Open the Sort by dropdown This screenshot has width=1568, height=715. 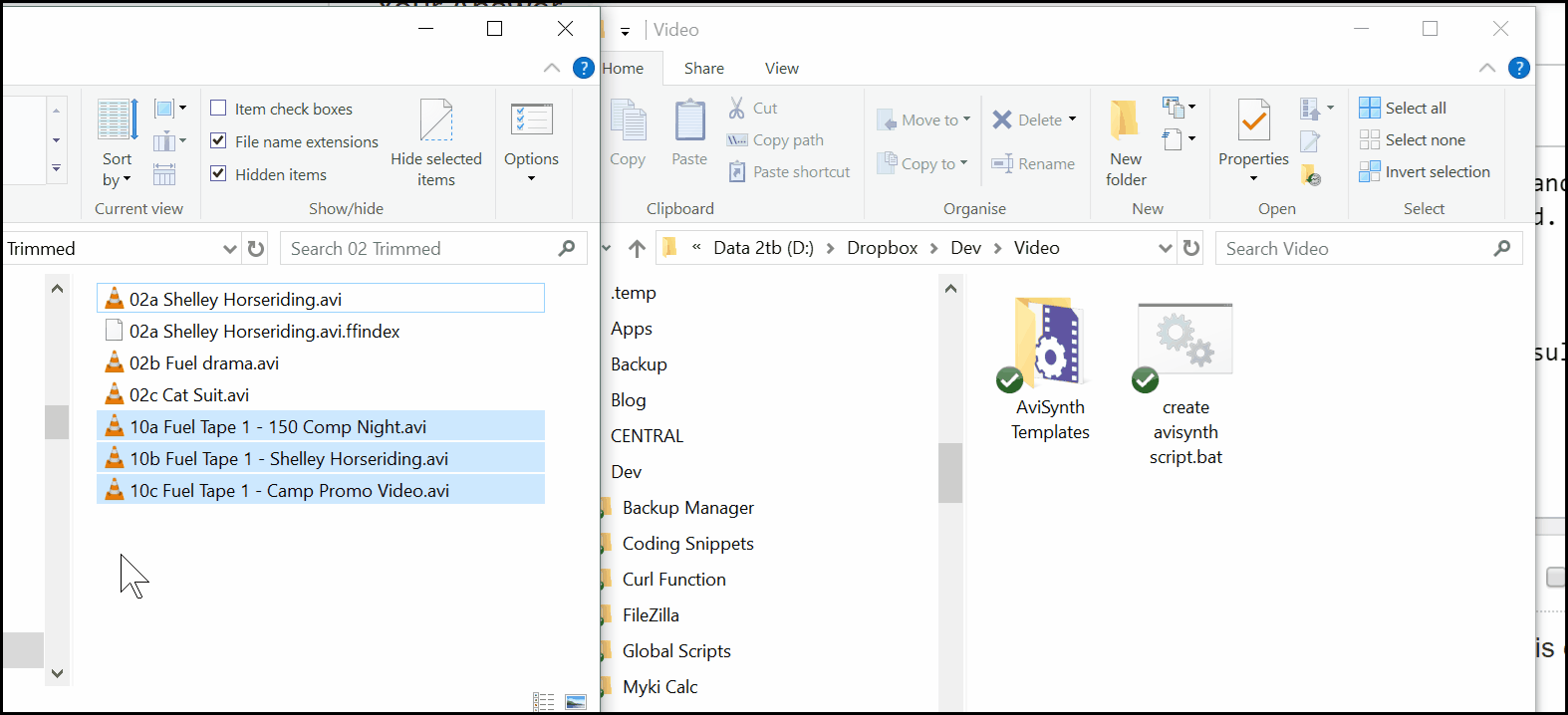[117, 169]
